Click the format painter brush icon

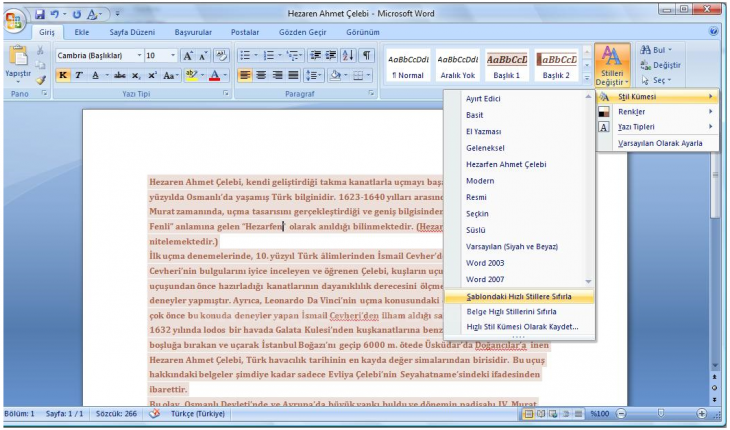[x=41, y=80]
